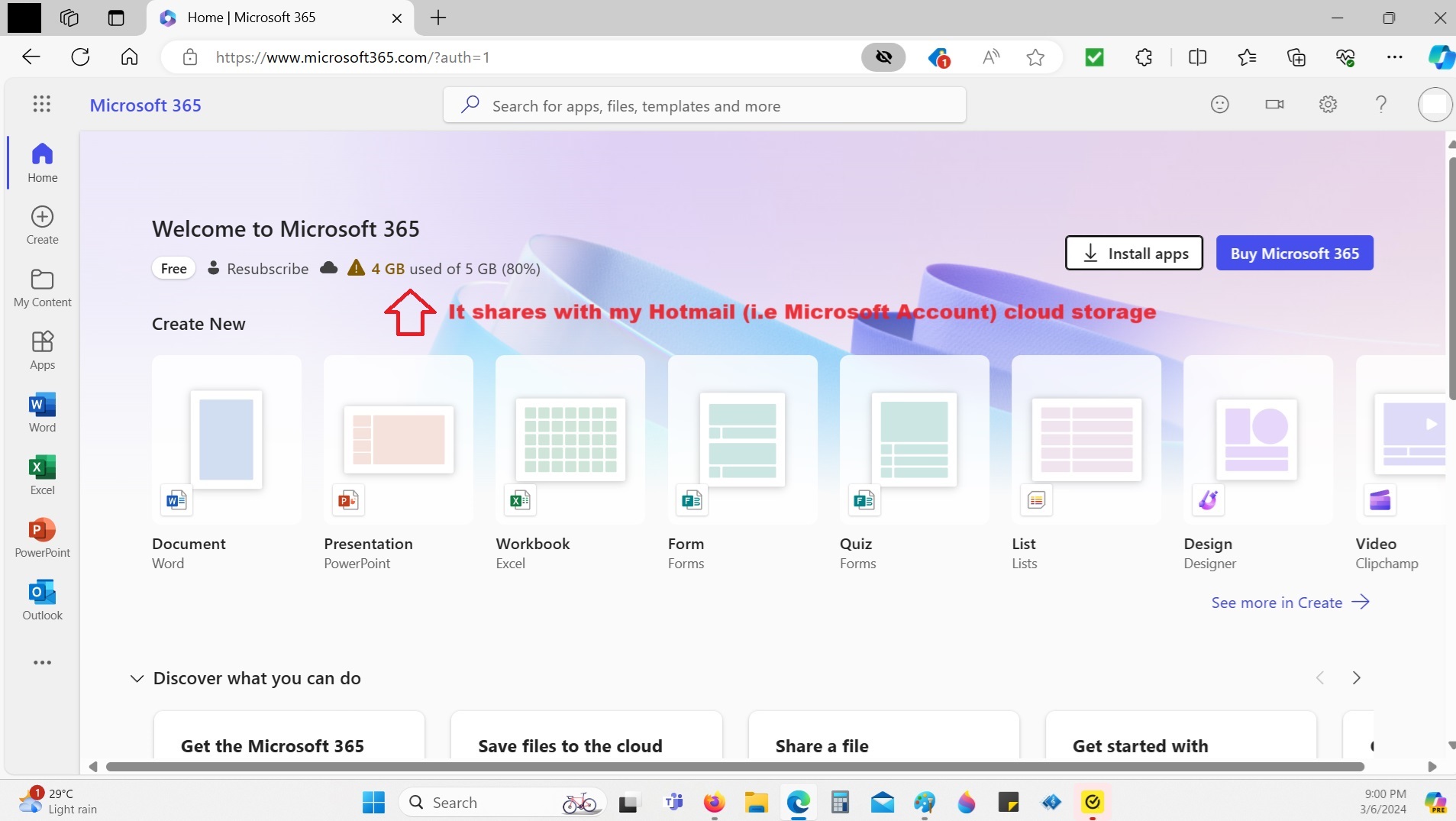Screen dimensions: 1456x821
Task: Click the search for apps and files field
Action: [x=702, y=105]
